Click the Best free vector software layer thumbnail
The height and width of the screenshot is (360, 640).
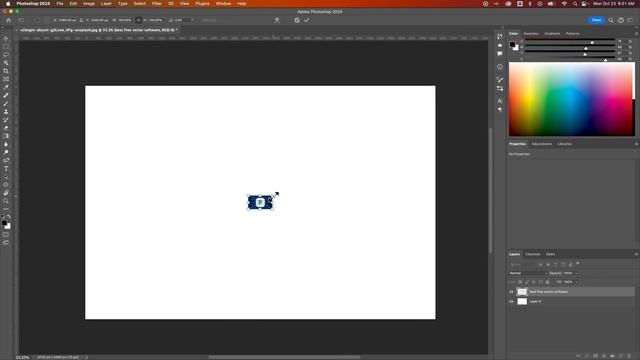pos(522,292)
